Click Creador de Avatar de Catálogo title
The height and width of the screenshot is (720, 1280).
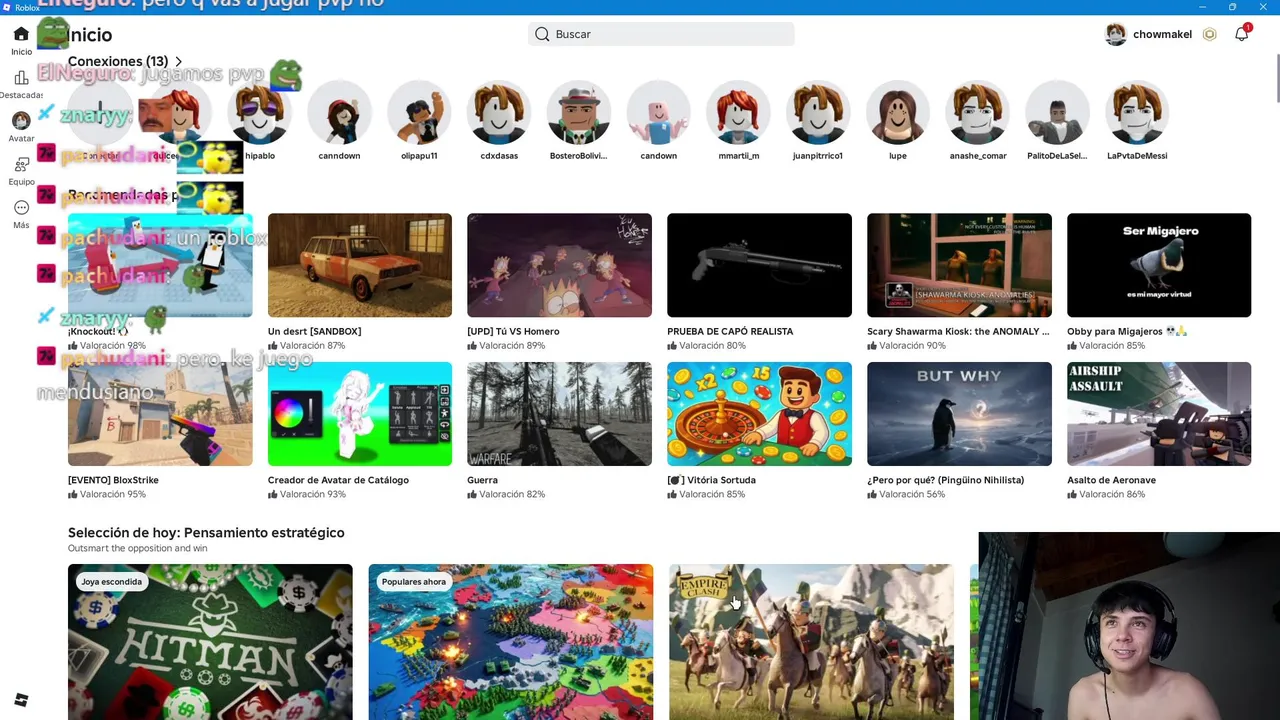click(x=338, y=480)
